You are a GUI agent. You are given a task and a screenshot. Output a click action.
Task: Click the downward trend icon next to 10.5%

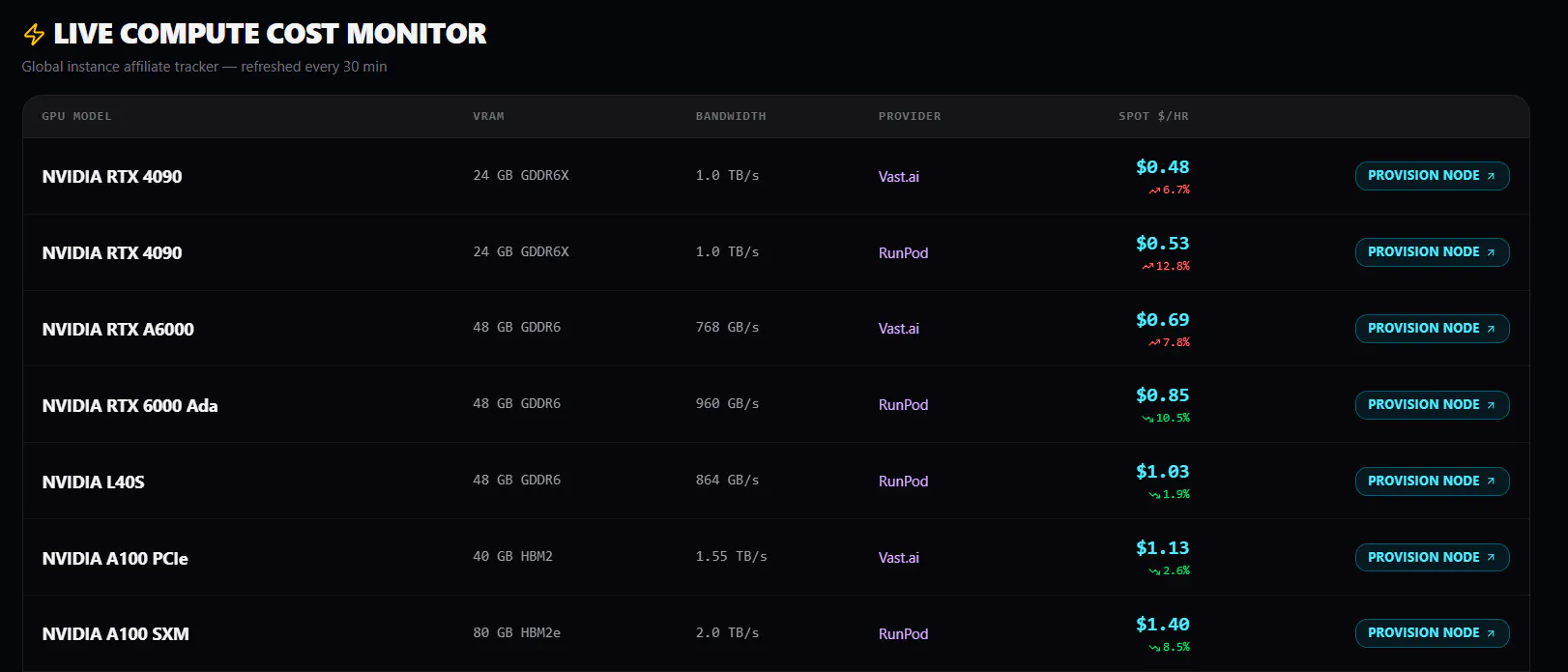1147,419
